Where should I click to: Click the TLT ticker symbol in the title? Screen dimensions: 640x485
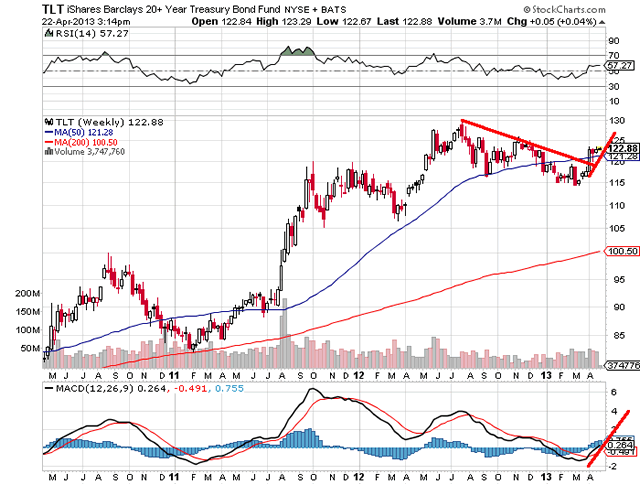pyautogui.click(x=53, y=9)
